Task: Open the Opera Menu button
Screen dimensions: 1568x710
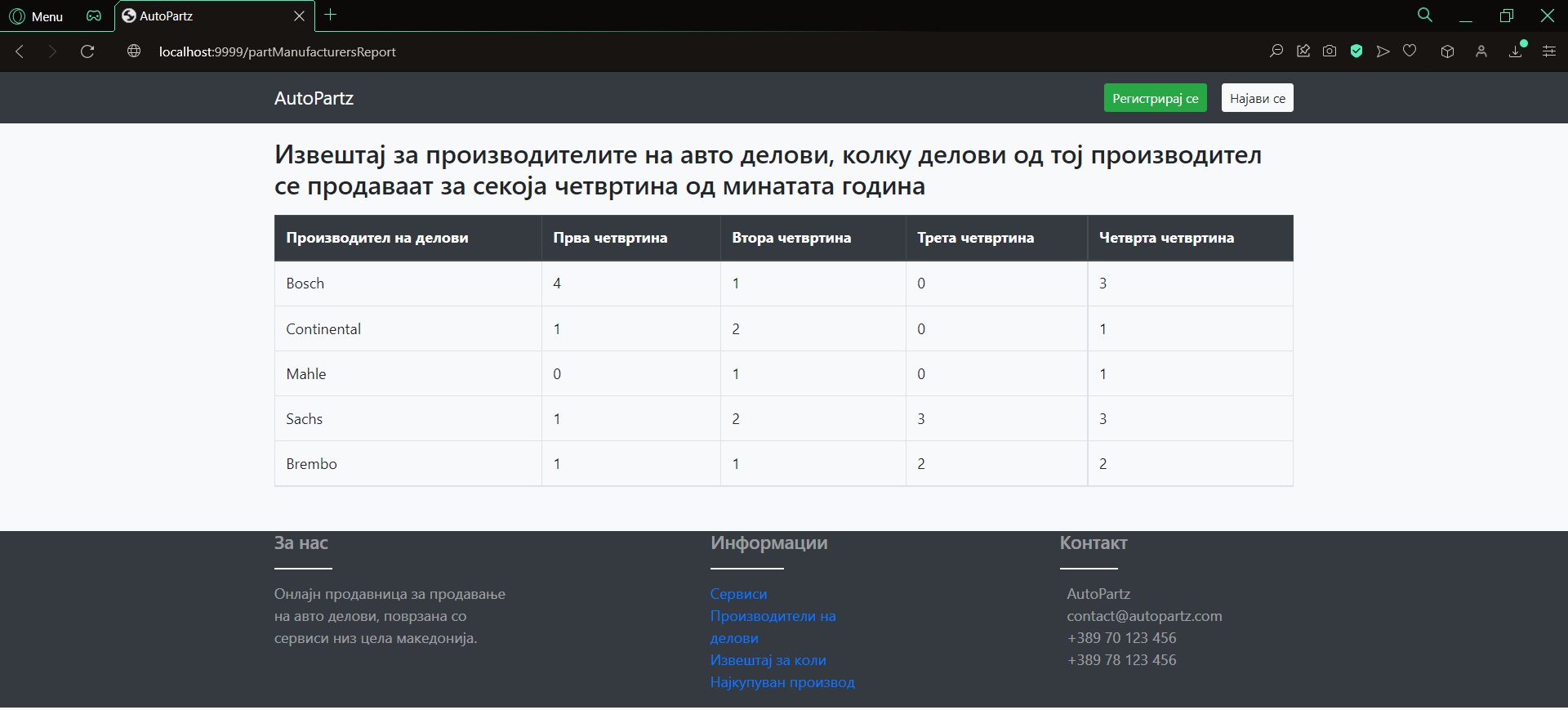Action: click(36, 16)
